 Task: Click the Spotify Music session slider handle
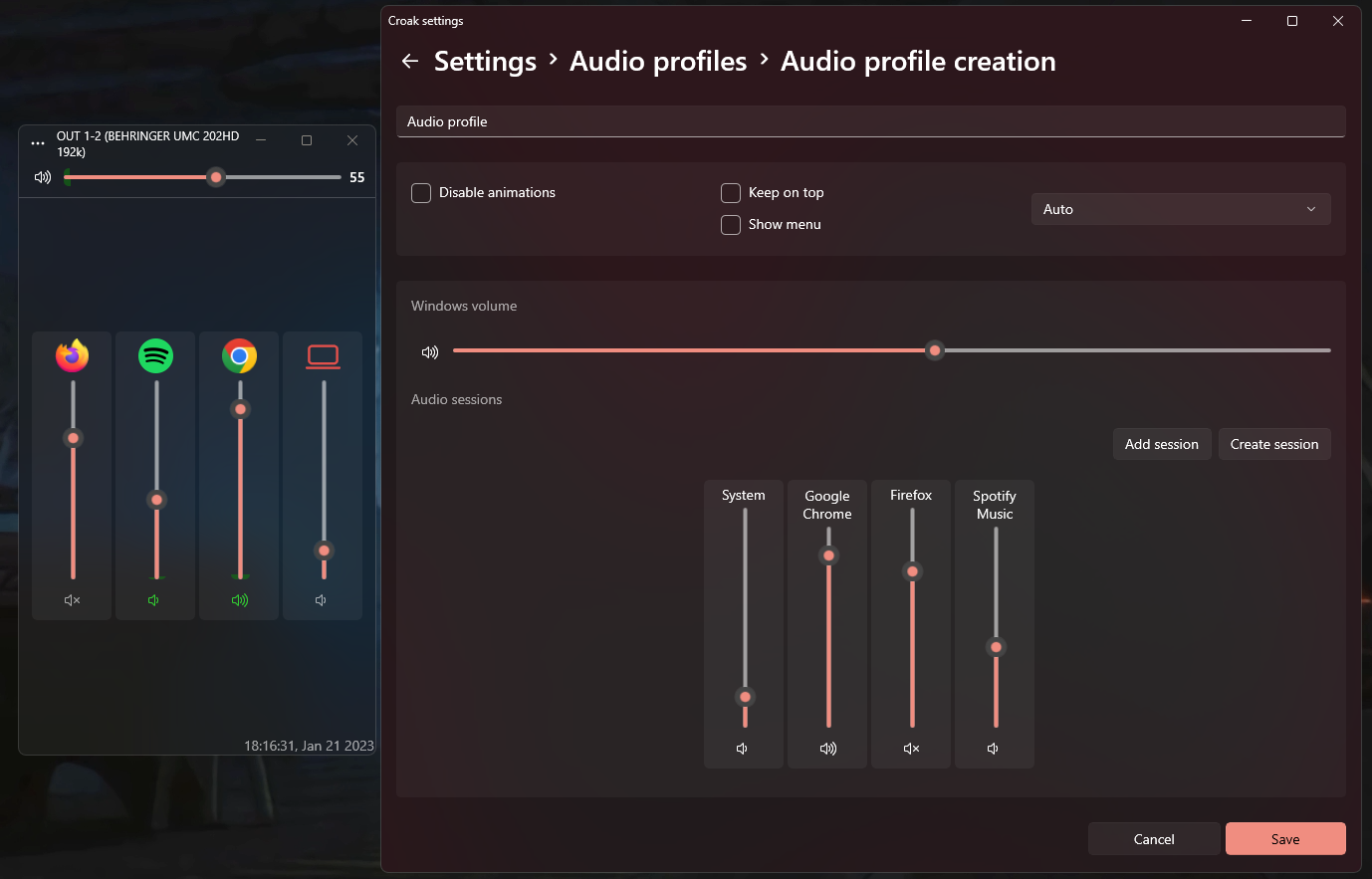(996, 647)
